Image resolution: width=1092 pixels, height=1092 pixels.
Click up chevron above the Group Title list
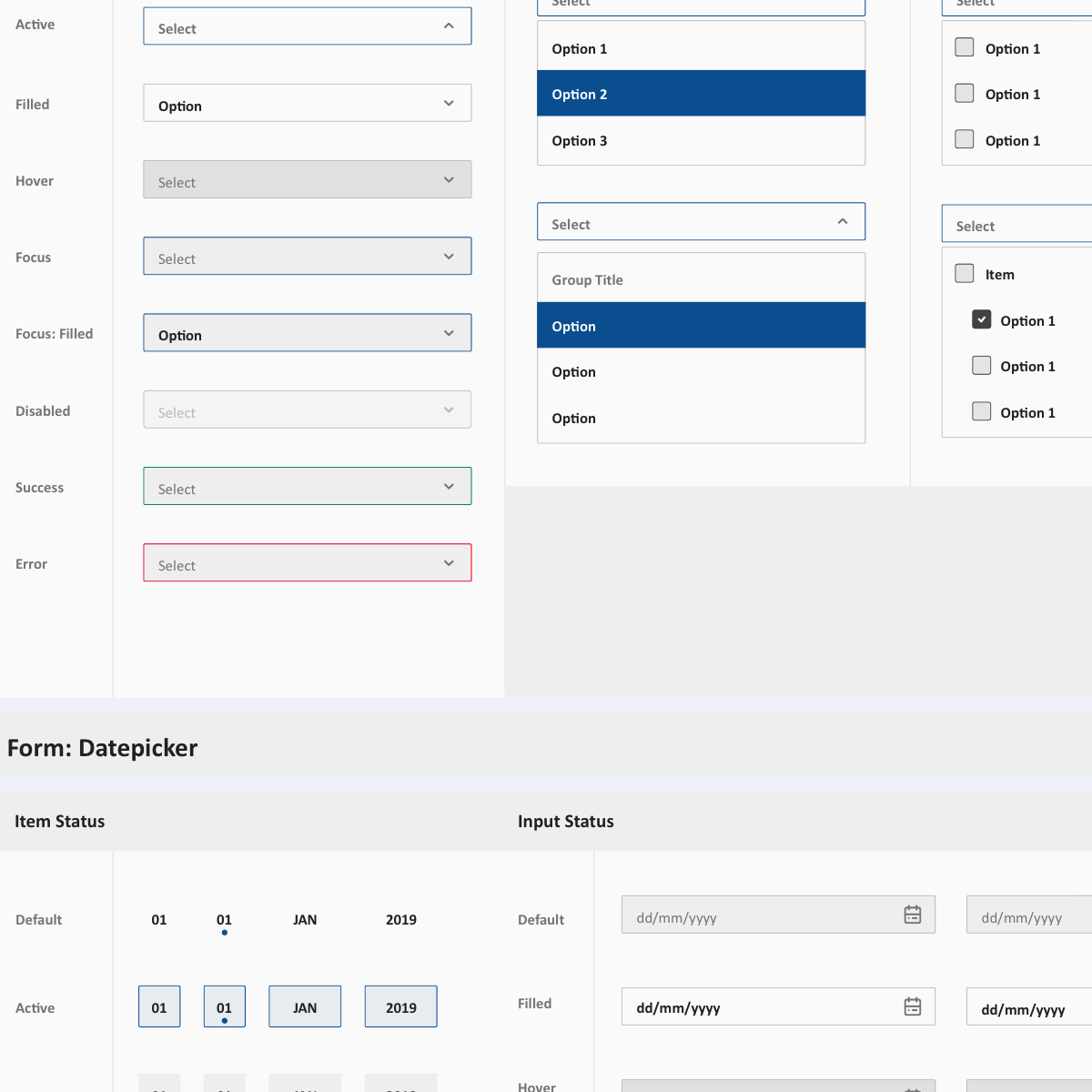tap(843, 222)
